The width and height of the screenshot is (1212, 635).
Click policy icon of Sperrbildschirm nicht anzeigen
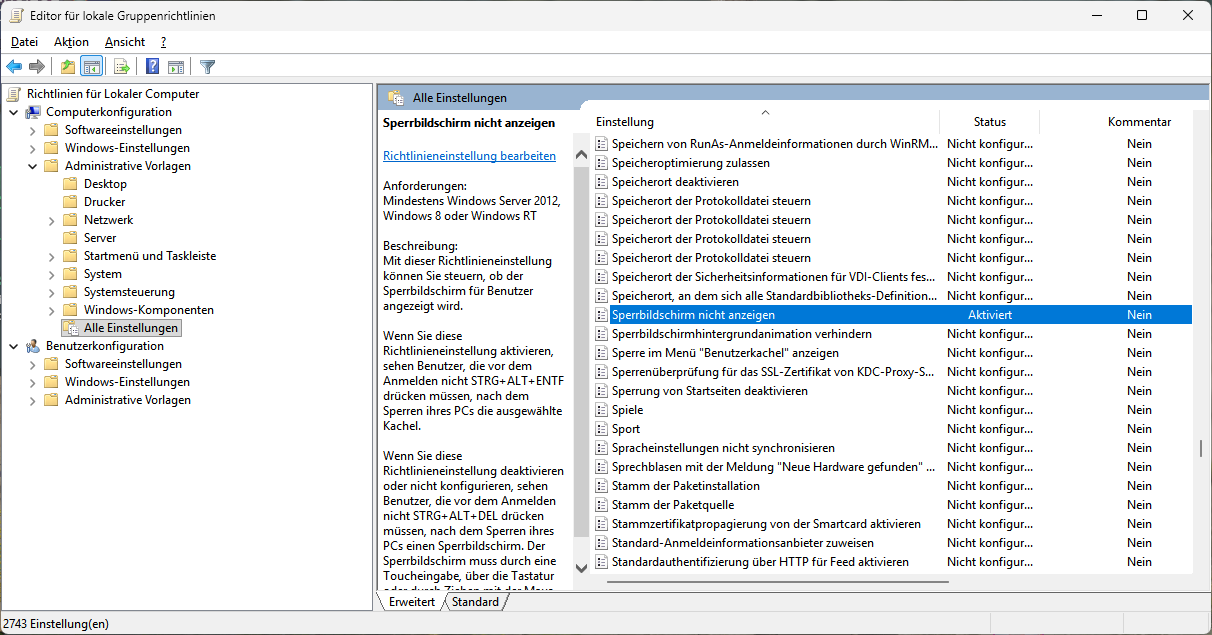tap(601, 315)
